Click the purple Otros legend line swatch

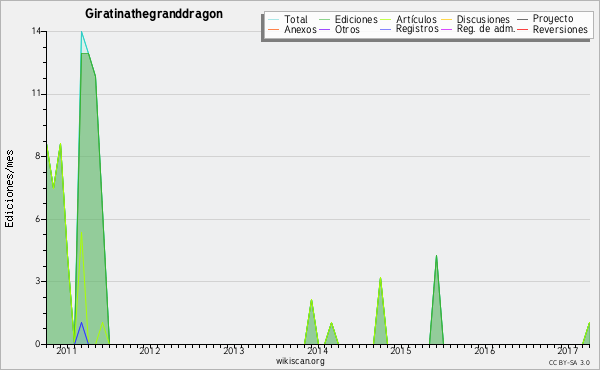(324, 29)
